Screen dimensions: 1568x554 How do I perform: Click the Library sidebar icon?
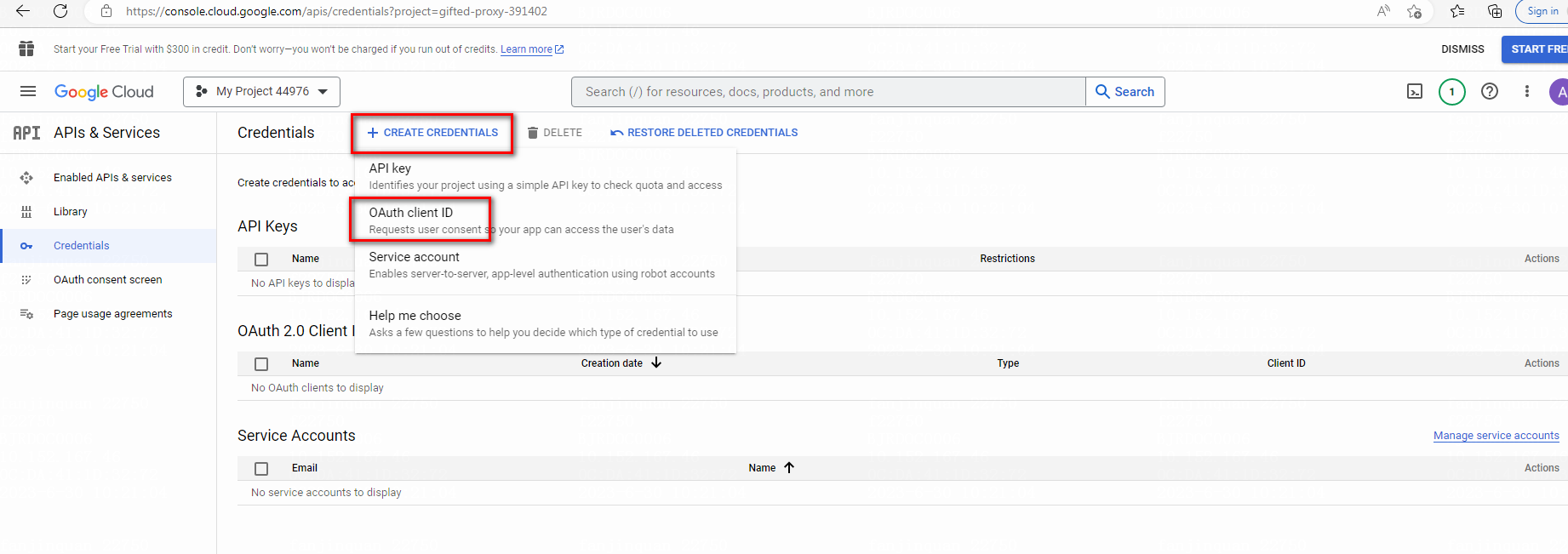26,212
